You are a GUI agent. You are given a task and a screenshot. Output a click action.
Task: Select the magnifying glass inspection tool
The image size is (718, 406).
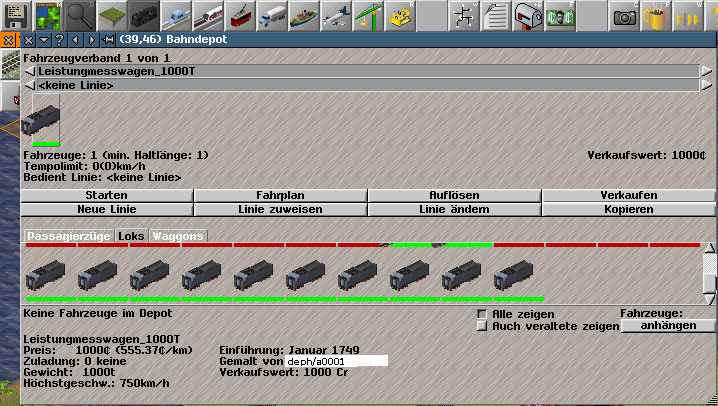81,14
